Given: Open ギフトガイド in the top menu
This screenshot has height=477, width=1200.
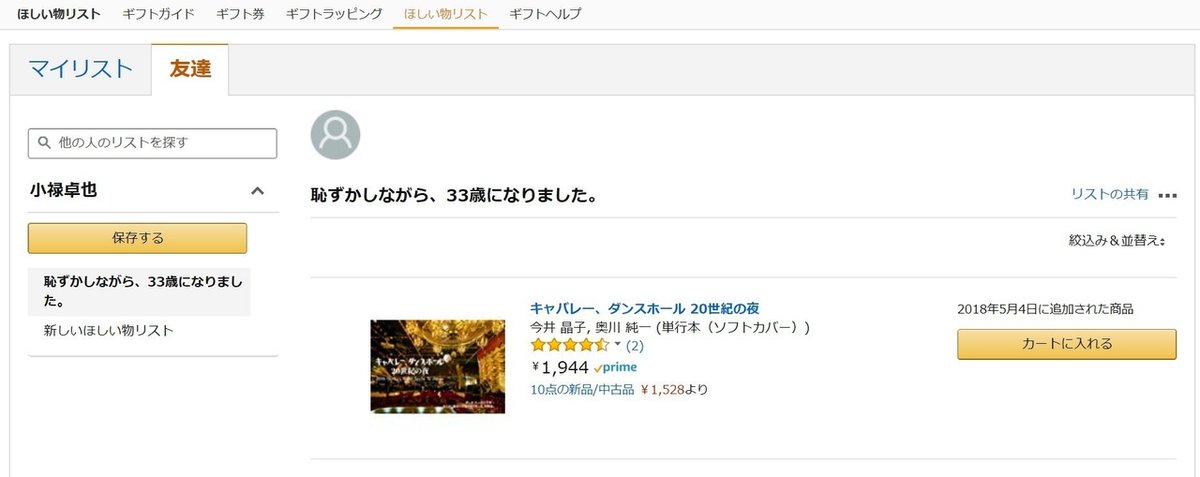Looking at the screenshot, I should coord(158,14).
